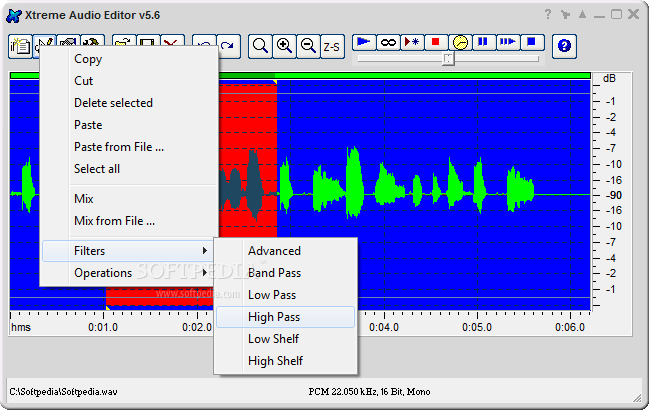Click the green overview progress bar

click(300, 76)
